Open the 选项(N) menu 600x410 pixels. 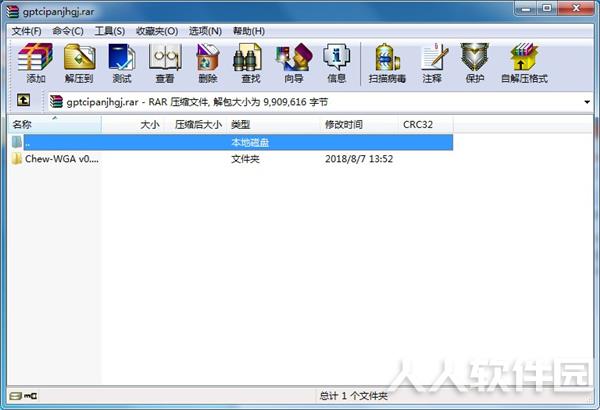[x=205, y=31]
